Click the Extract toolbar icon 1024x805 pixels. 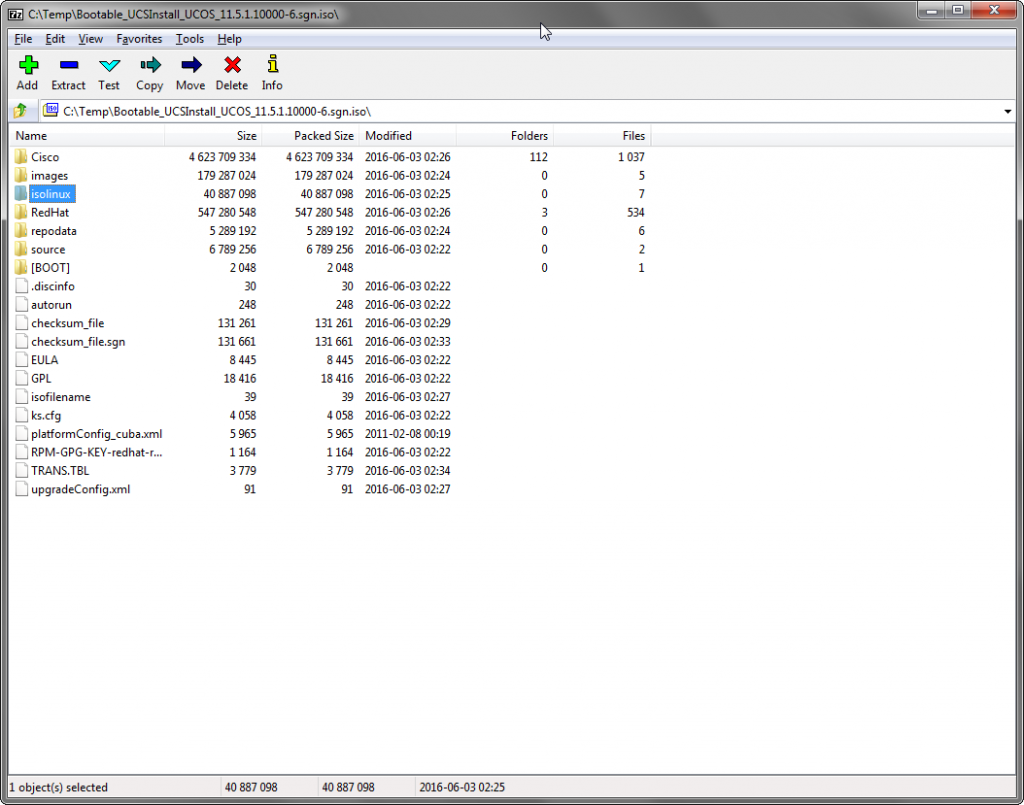[69, 65]
